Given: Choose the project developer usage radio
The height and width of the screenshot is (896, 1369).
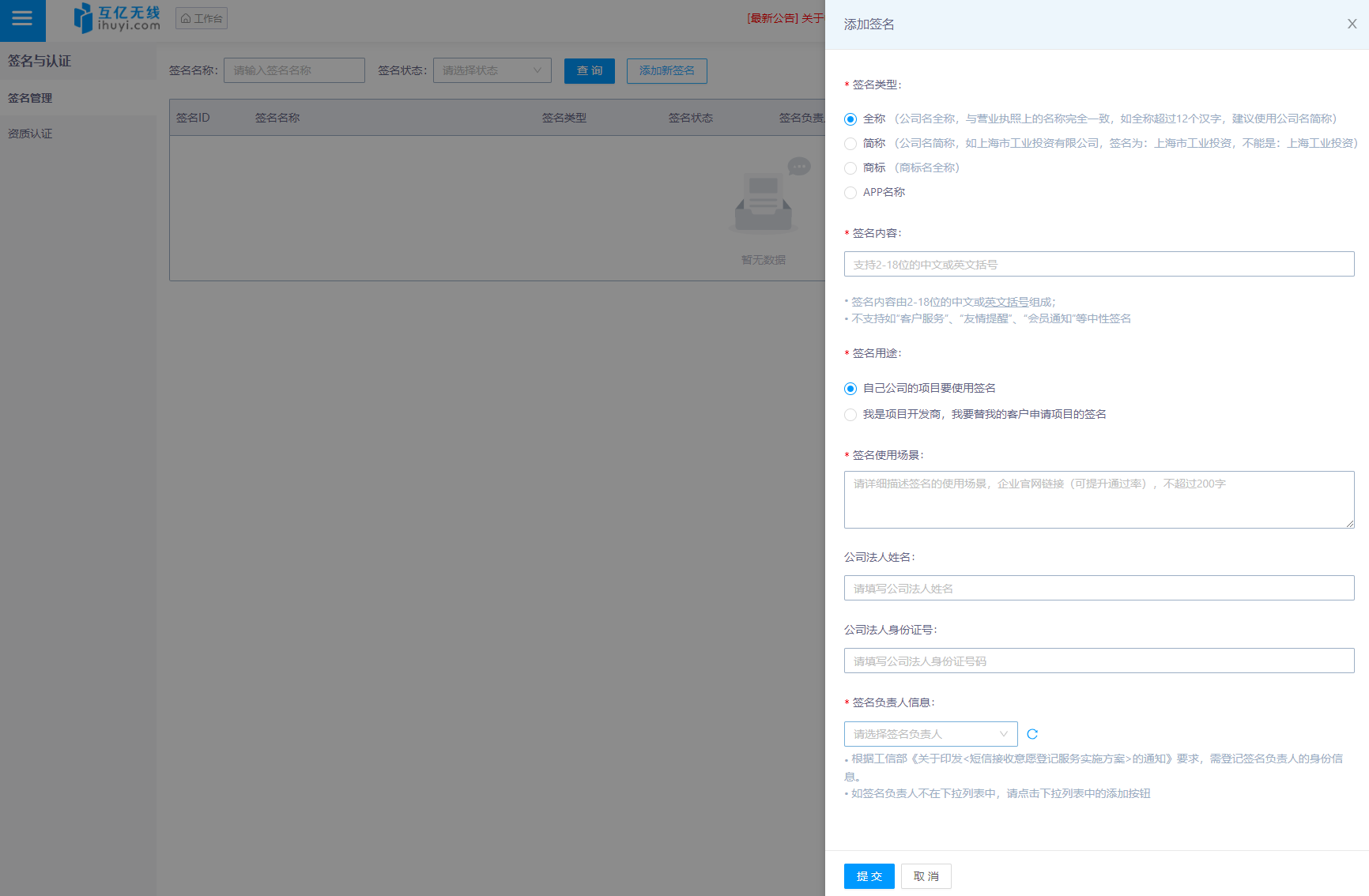Looking at the screenshot, I should click(x=850, y=415).
